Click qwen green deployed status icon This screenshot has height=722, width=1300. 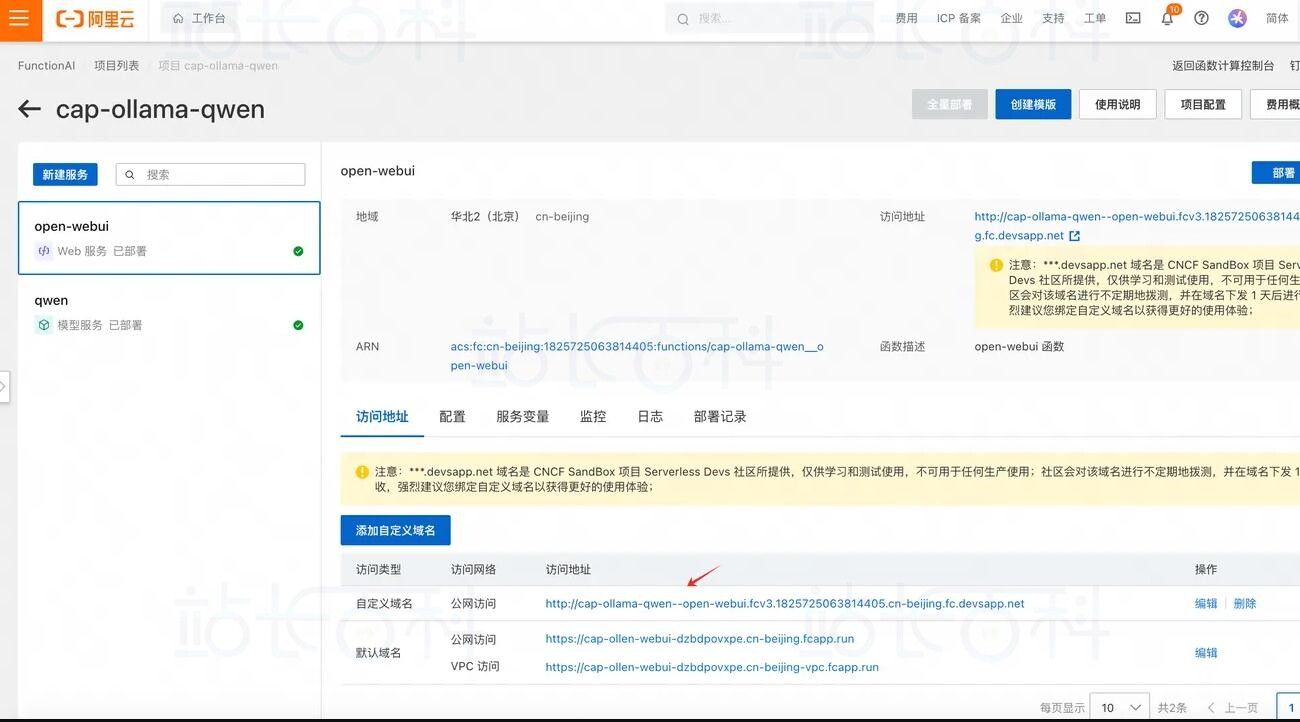click(x=298, y=325)
